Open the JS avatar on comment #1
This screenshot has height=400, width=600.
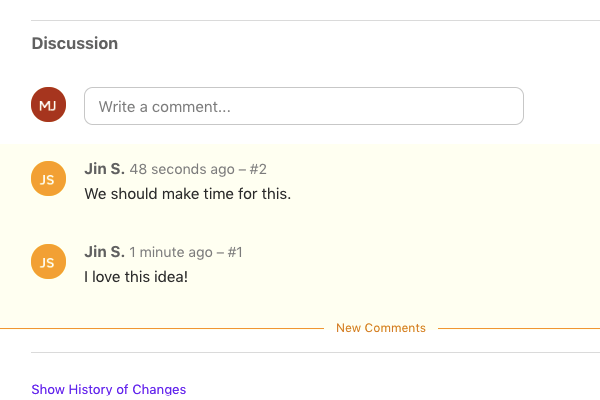[x=49, y=262]
